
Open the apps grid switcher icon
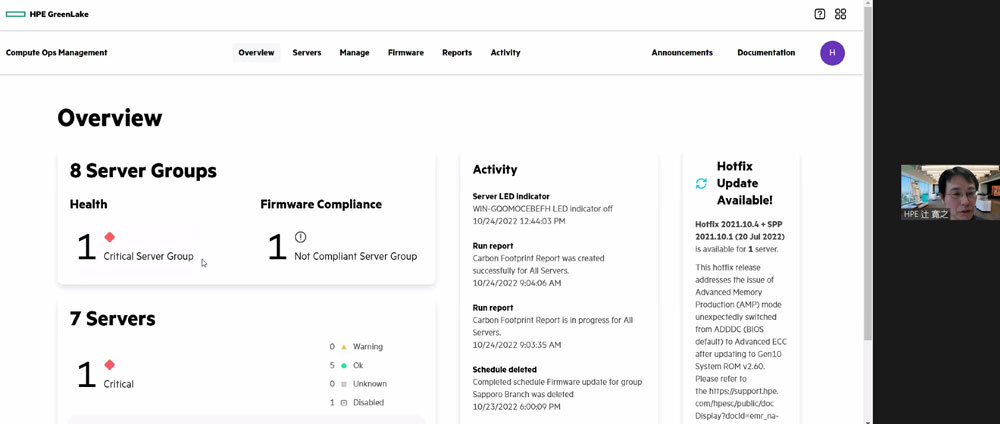(841, 14)
